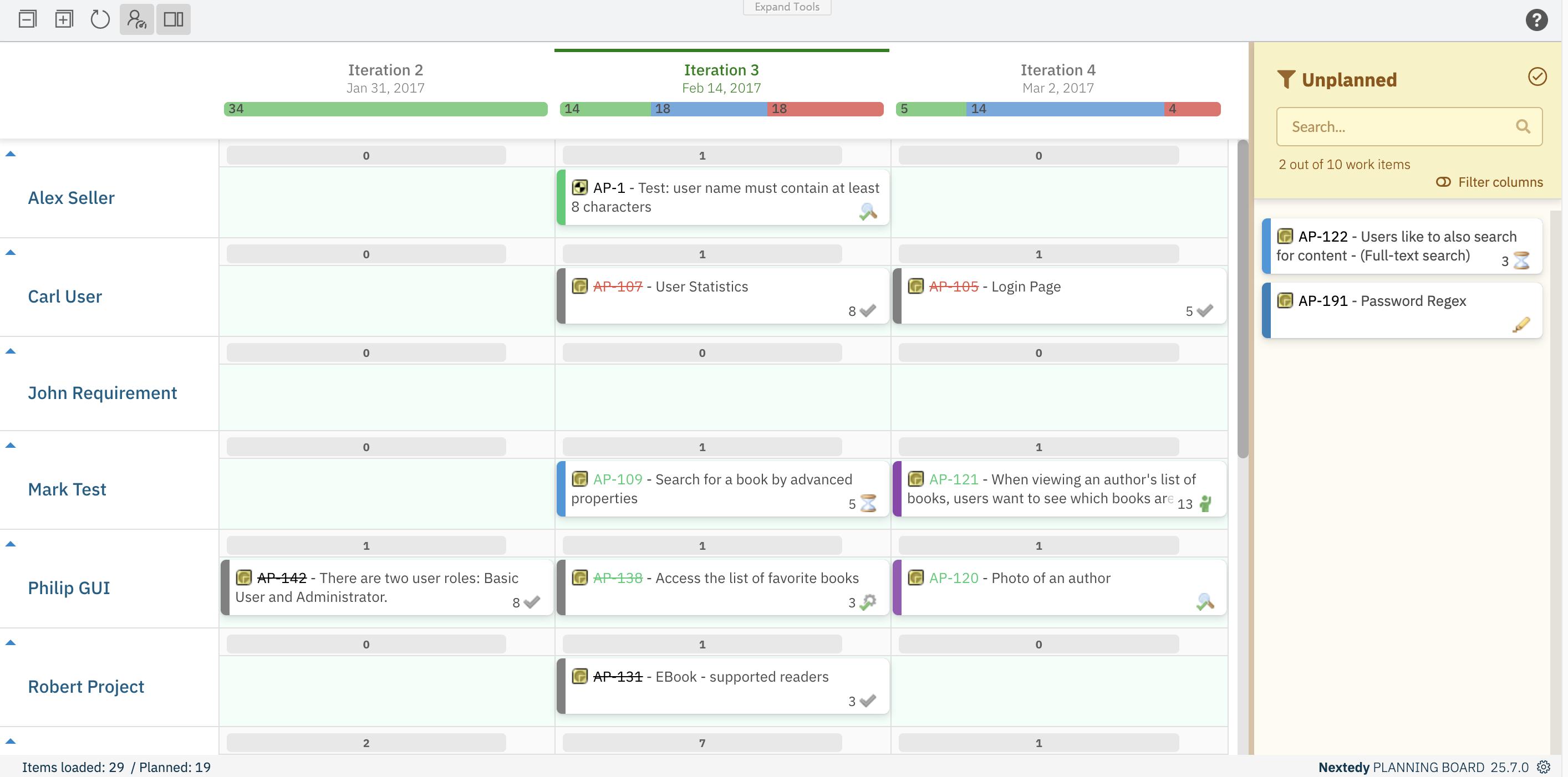This screenshot has width=1568, height=777.
Task: Open the help question mark icon
Action: coord(1536,20)
